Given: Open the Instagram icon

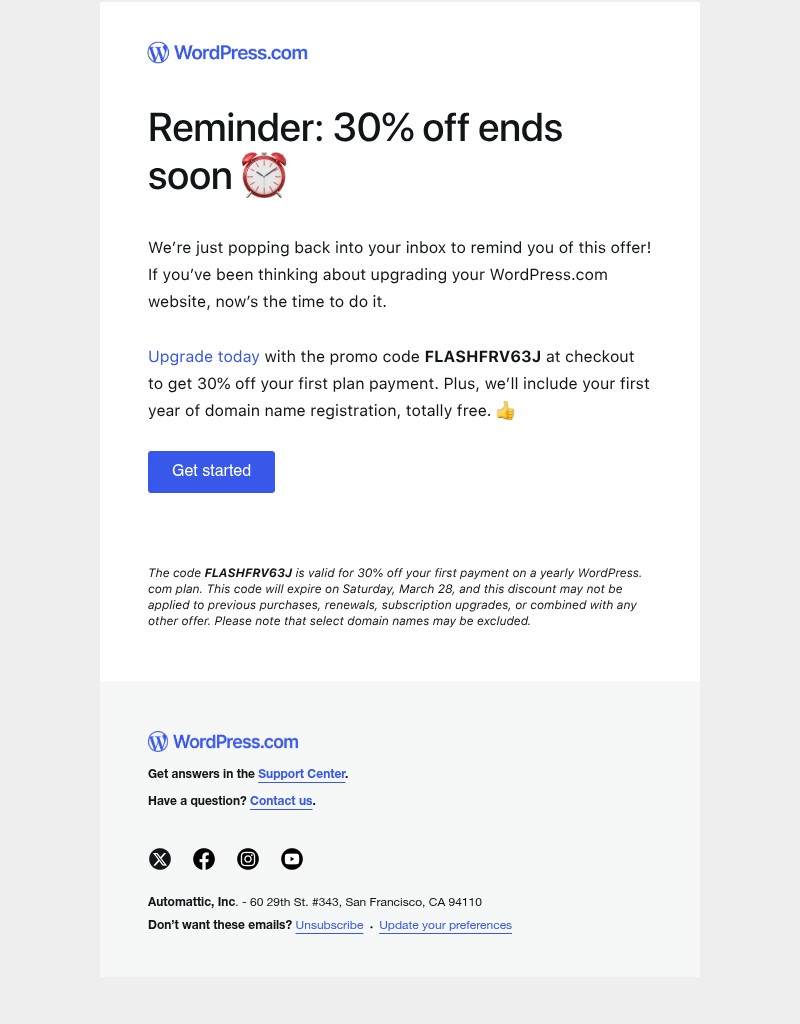Looking at the screenshot, I should click(x=248, y=859).
